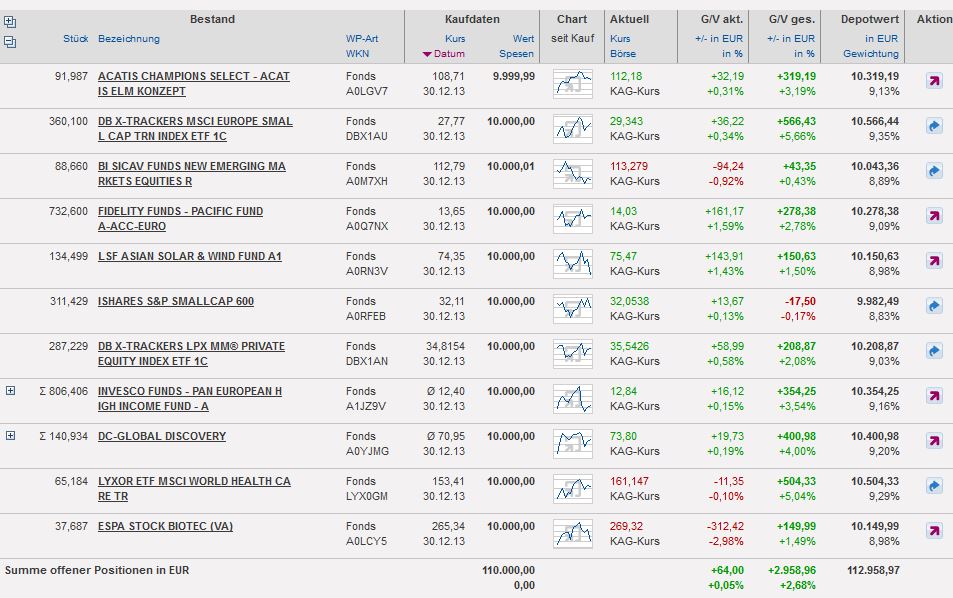
Task: Click action icon for ISHARES S&P SMALLCAP 600
Action: click(x=934, y=306)
